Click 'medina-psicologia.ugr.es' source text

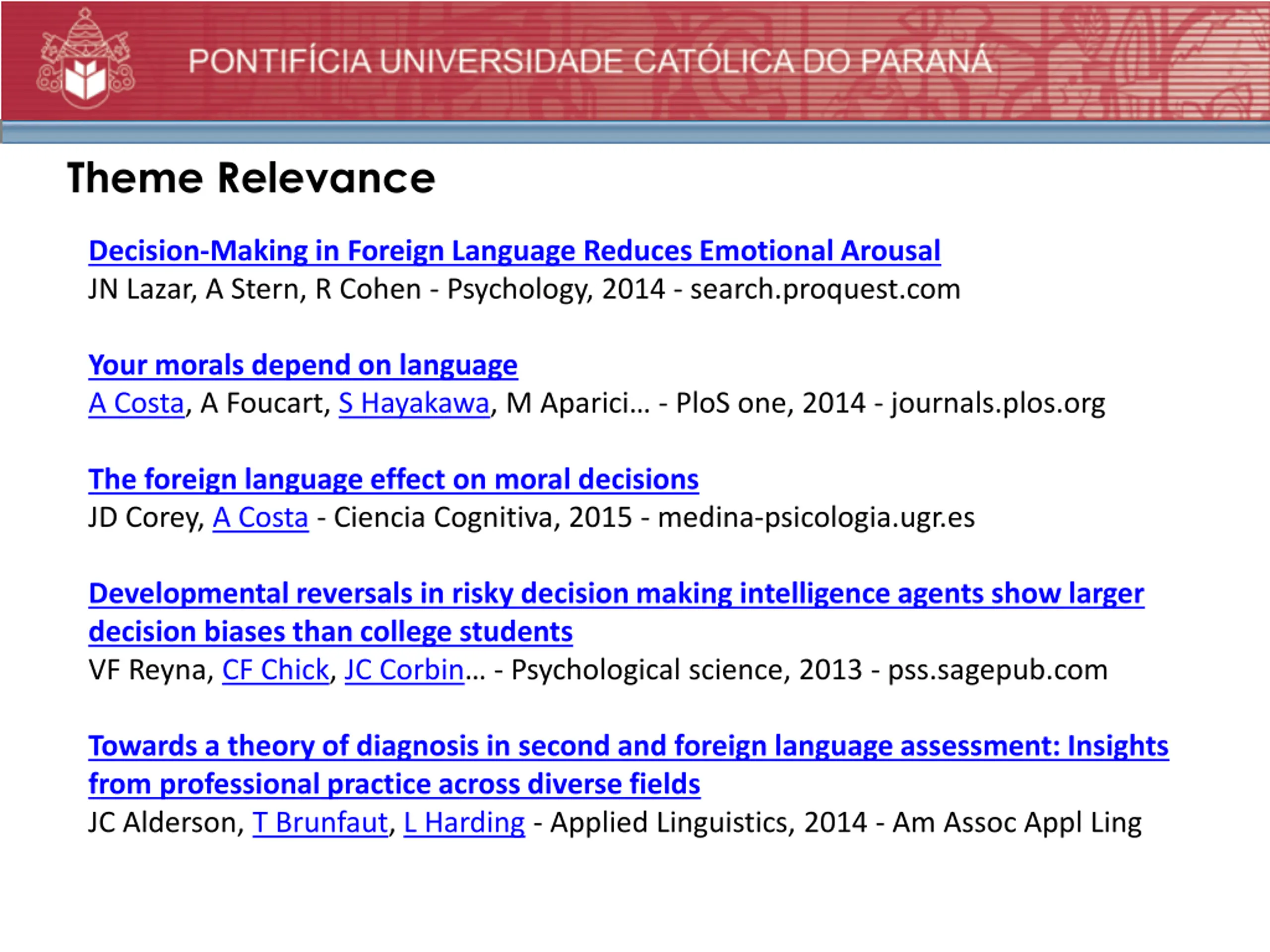pyautogui.click(x=816, y=518)
